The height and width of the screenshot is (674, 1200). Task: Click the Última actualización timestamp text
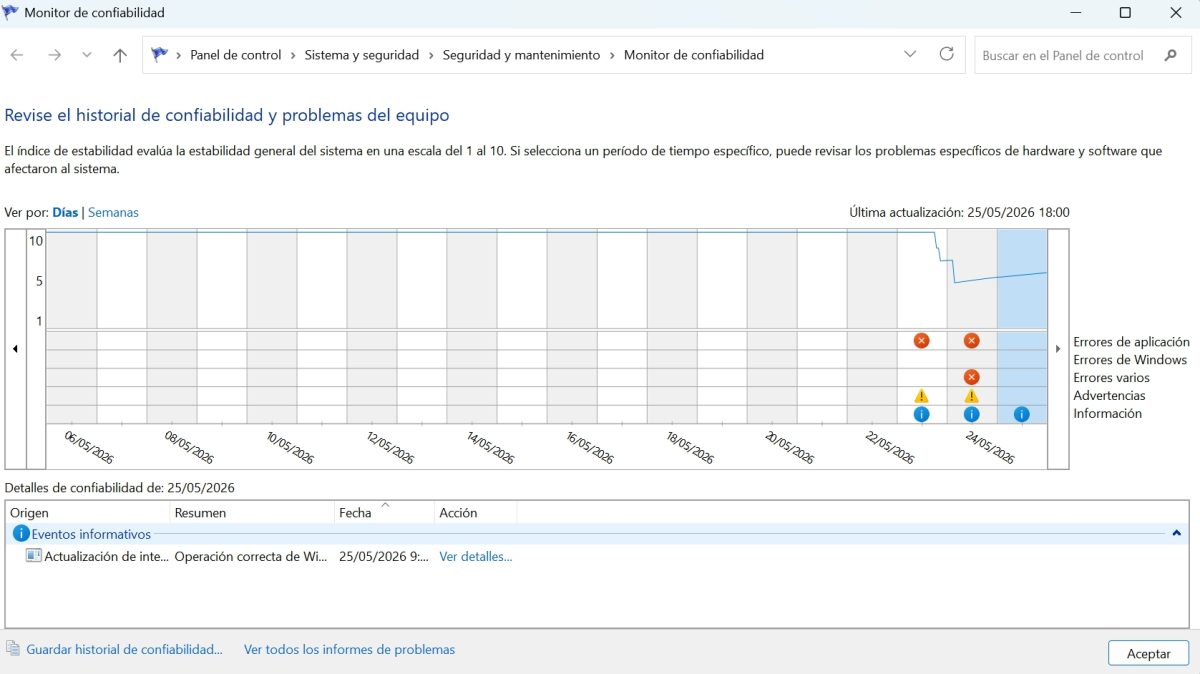[x=959, y=212]
